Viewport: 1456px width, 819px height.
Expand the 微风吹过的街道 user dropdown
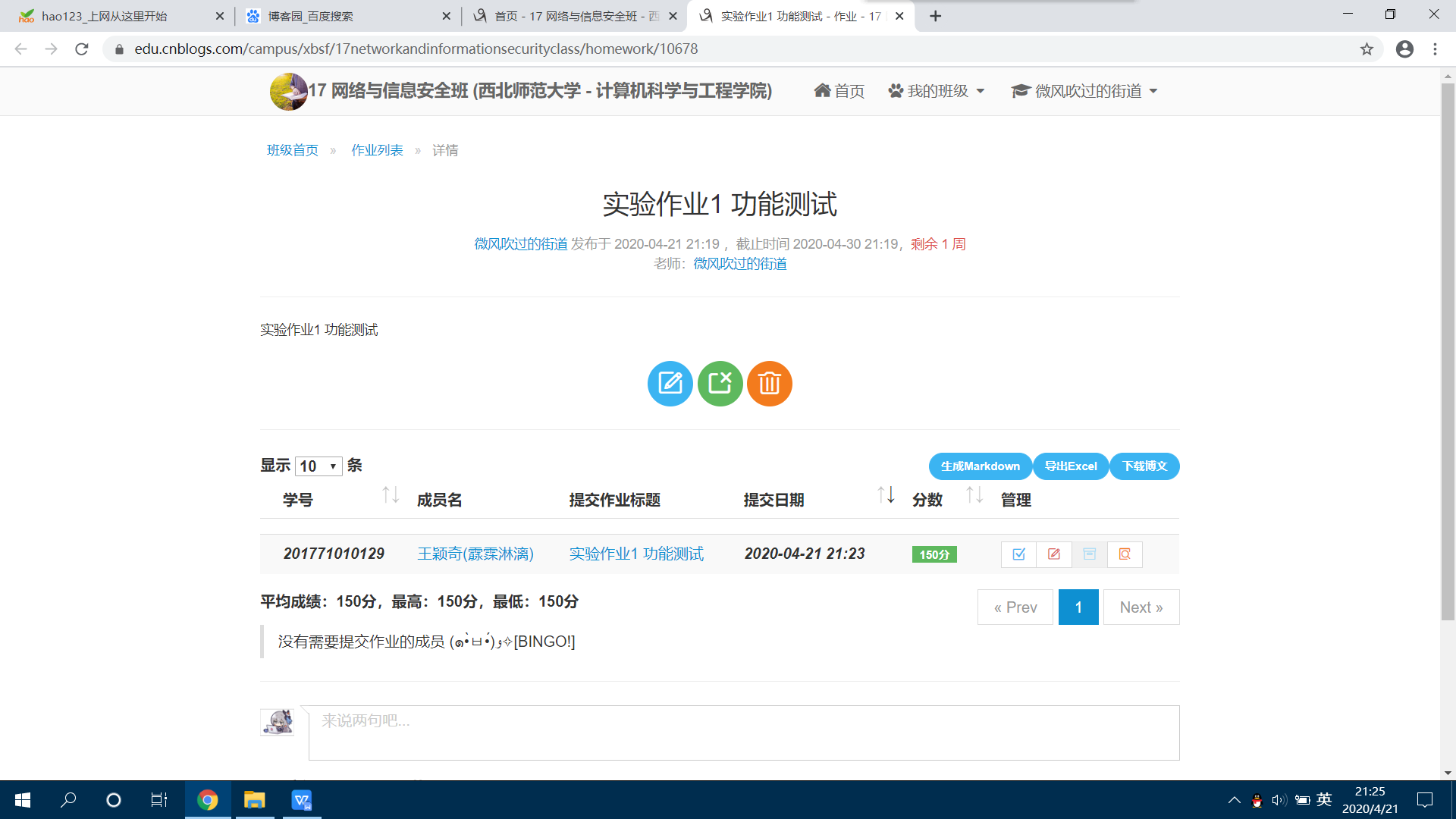[1084, 91]
